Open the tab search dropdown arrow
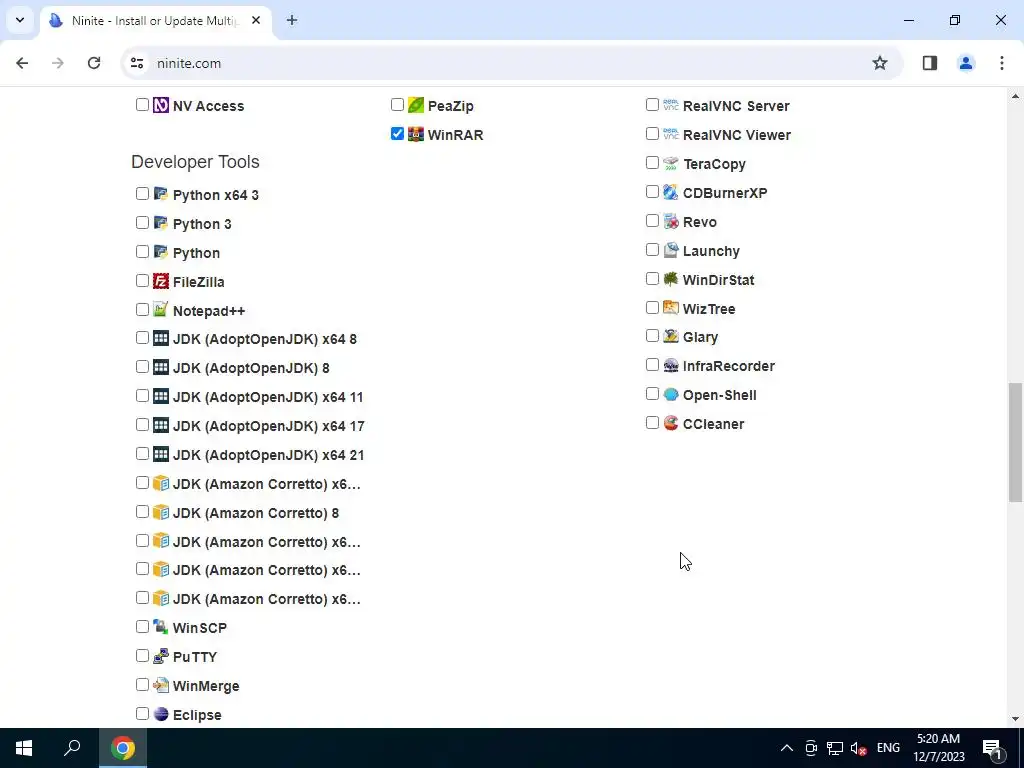Screen dimensions: 1024x768 click(x=20, y=20)
